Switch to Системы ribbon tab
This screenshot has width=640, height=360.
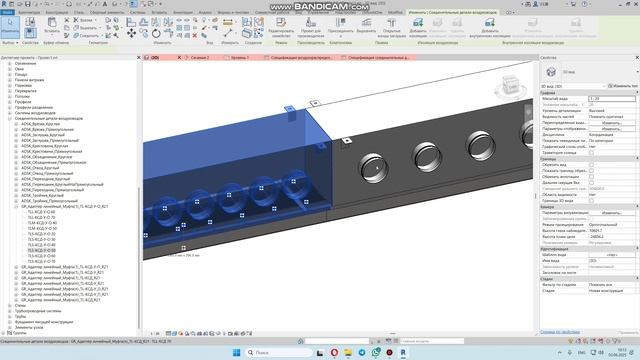click(138, 12)
